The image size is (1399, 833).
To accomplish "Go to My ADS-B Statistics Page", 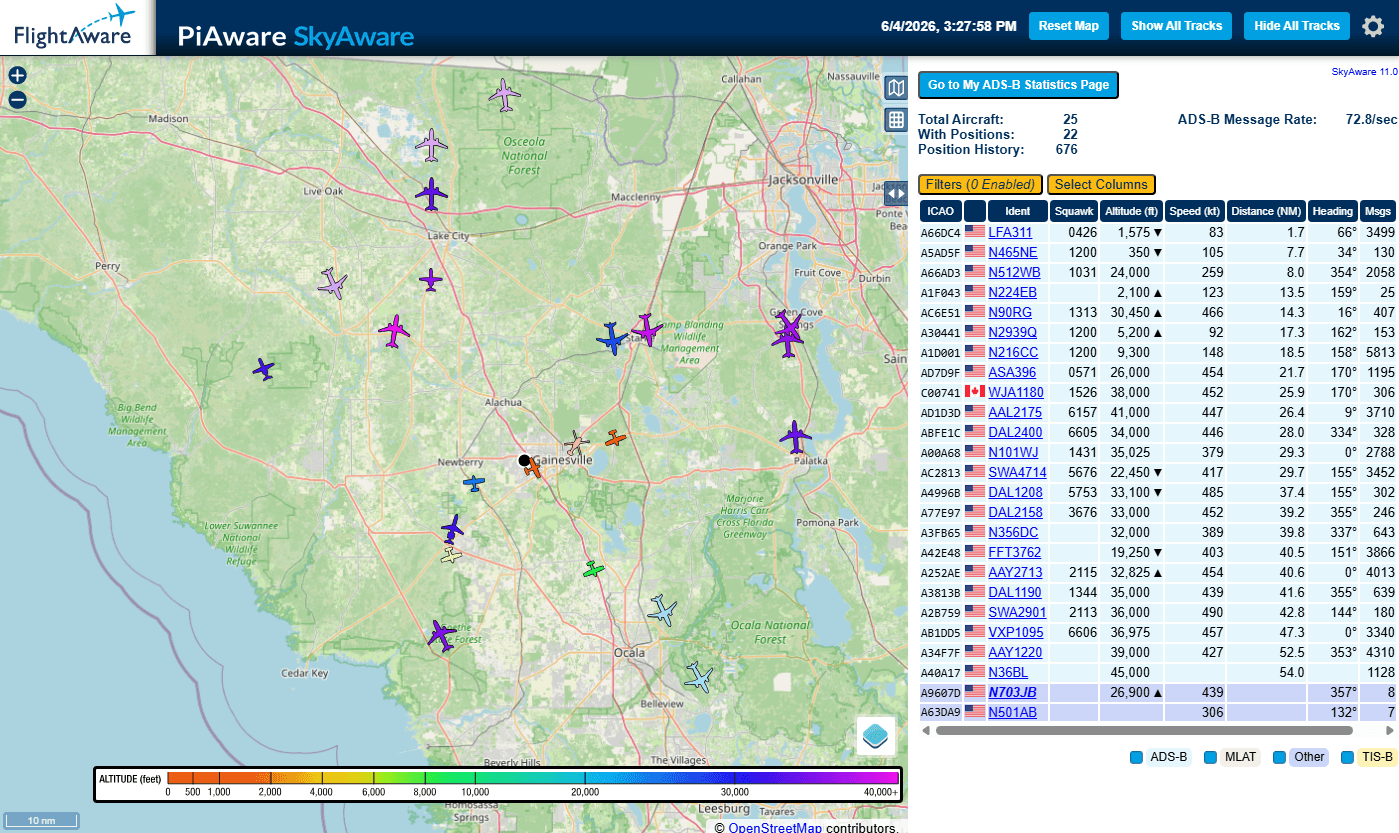I will [x=1018, y=85].
